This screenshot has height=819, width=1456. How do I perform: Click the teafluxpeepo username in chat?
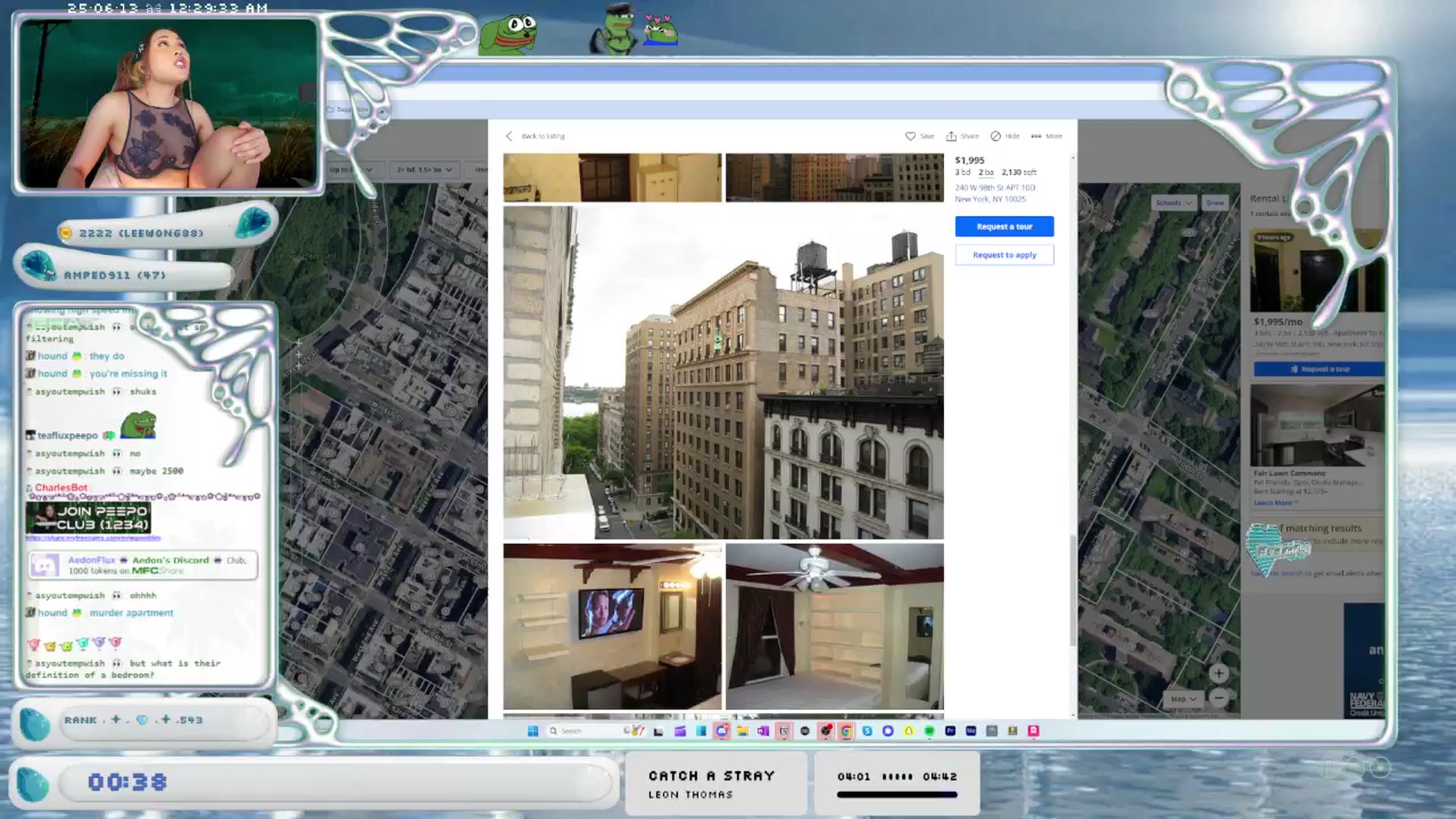coord(67,435)
